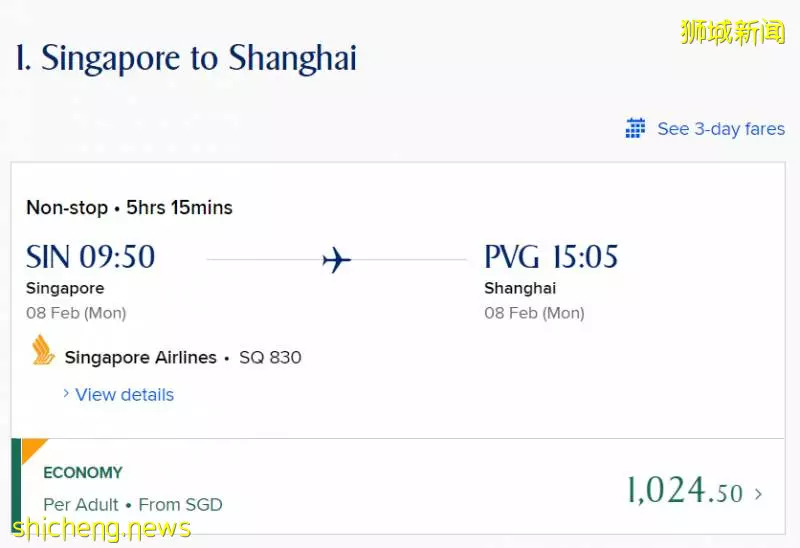Image resolution: width=800 pixels, height=548 pixels.
Task: Open the See 3-day fares link
Action: [x=721, y=129]
